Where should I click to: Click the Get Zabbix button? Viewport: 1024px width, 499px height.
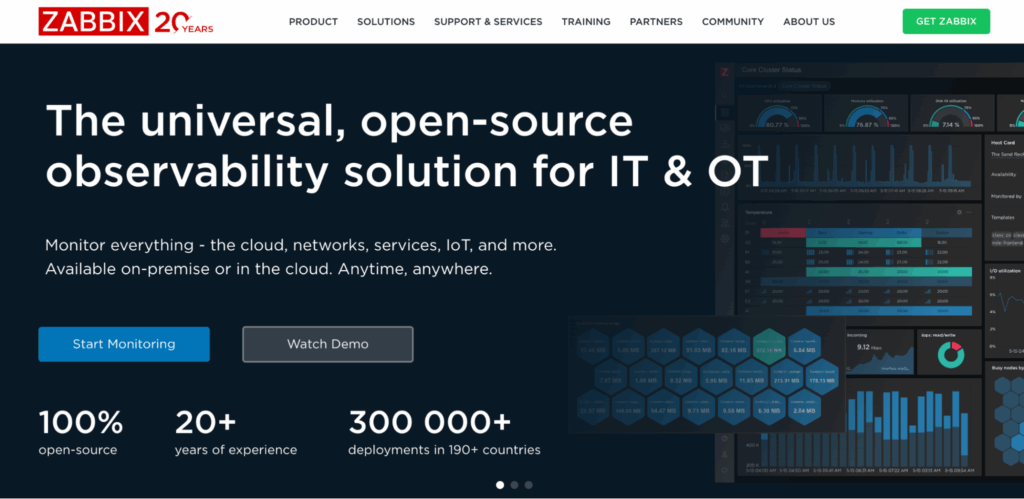[x=946, y=22]
